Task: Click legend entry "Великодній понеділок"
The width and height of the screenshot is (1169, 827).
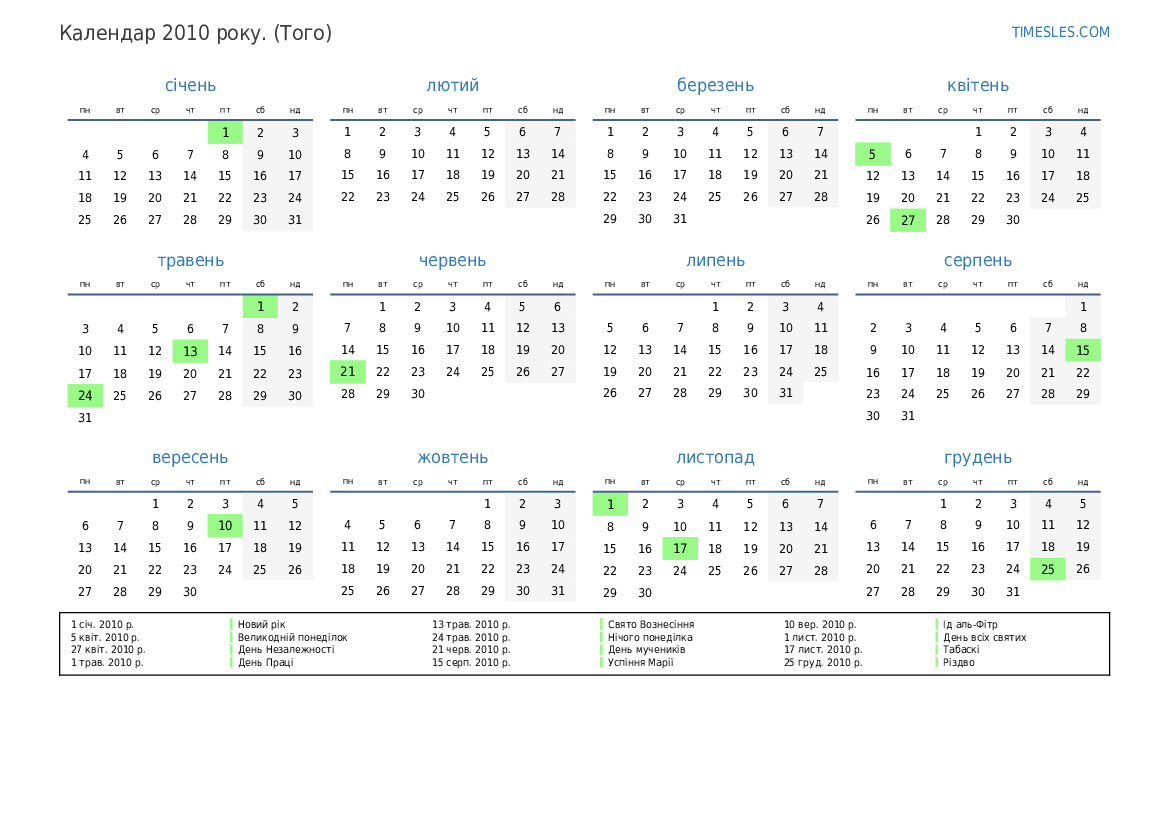Action: [x=292, y=638]
